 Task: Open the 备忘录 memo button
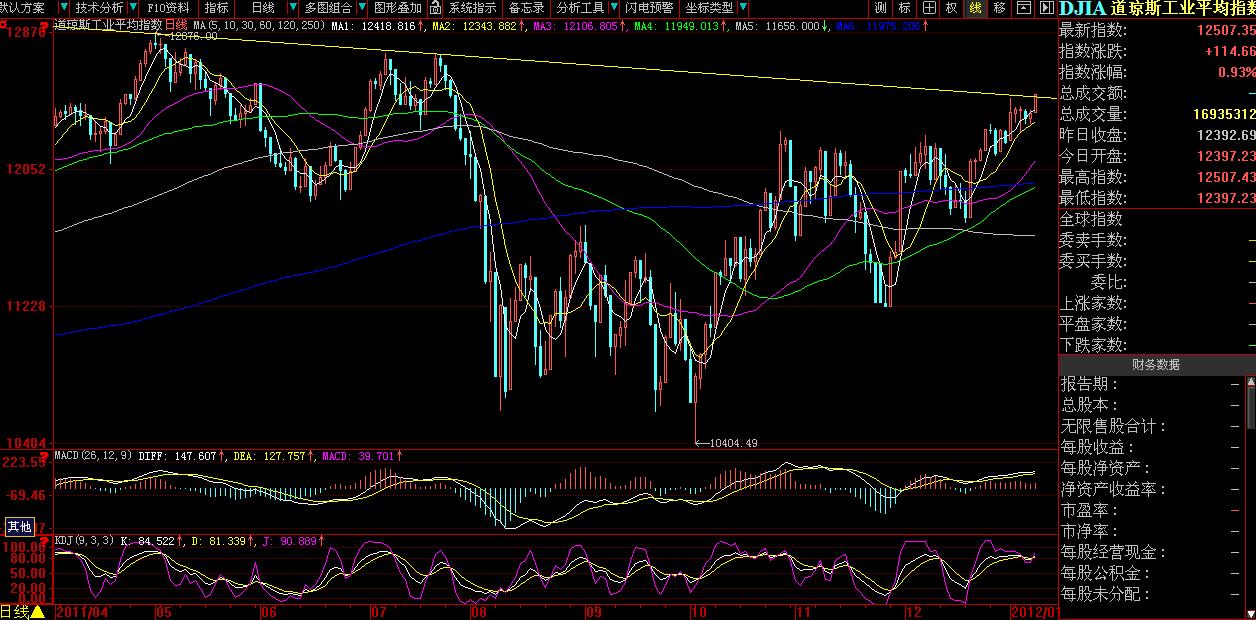point(526,8)
